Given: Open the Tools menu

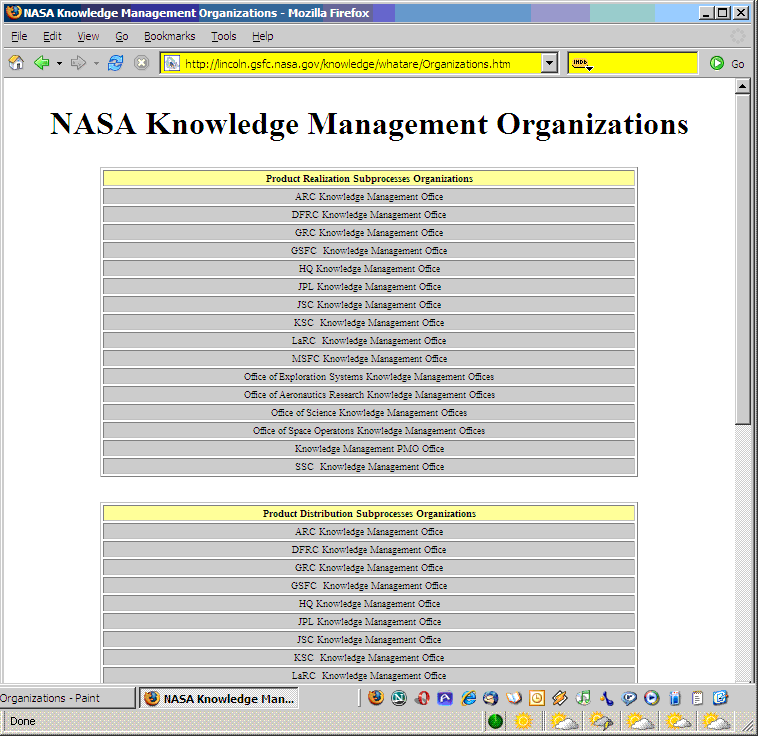Looking at the screenshot, I should point(223,36).
